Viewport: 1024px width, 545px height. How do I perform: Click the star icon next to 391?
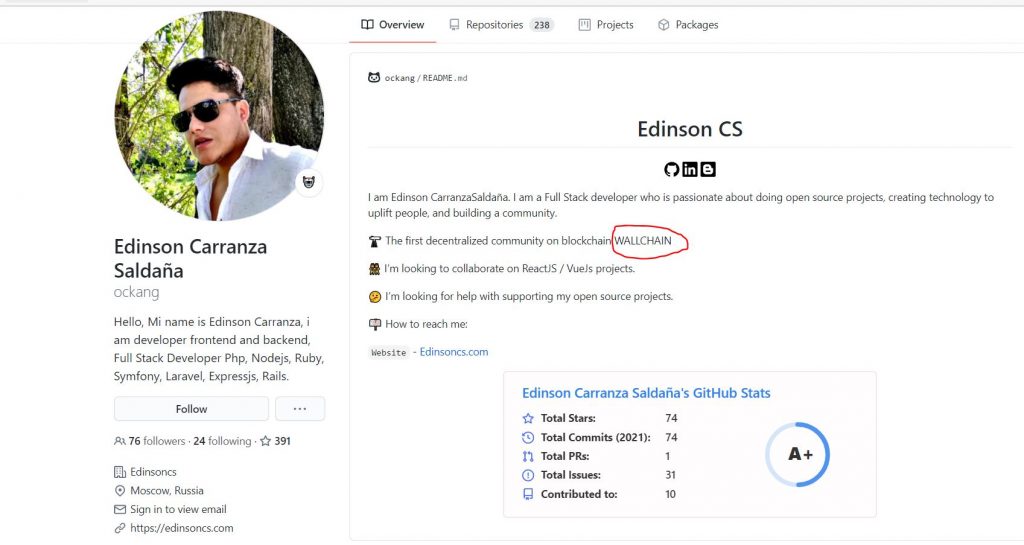point(265,441)
